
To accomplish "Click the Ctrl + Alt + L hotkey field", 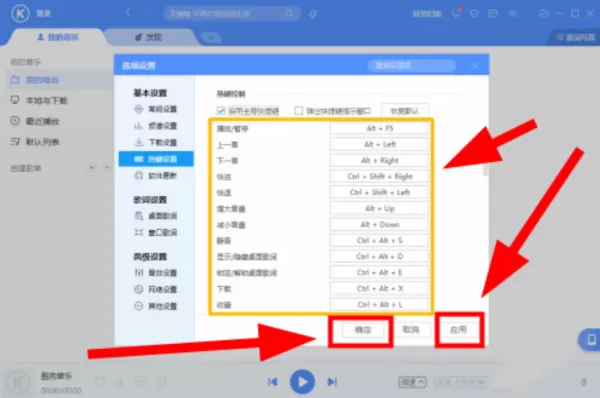I will 380,305.
